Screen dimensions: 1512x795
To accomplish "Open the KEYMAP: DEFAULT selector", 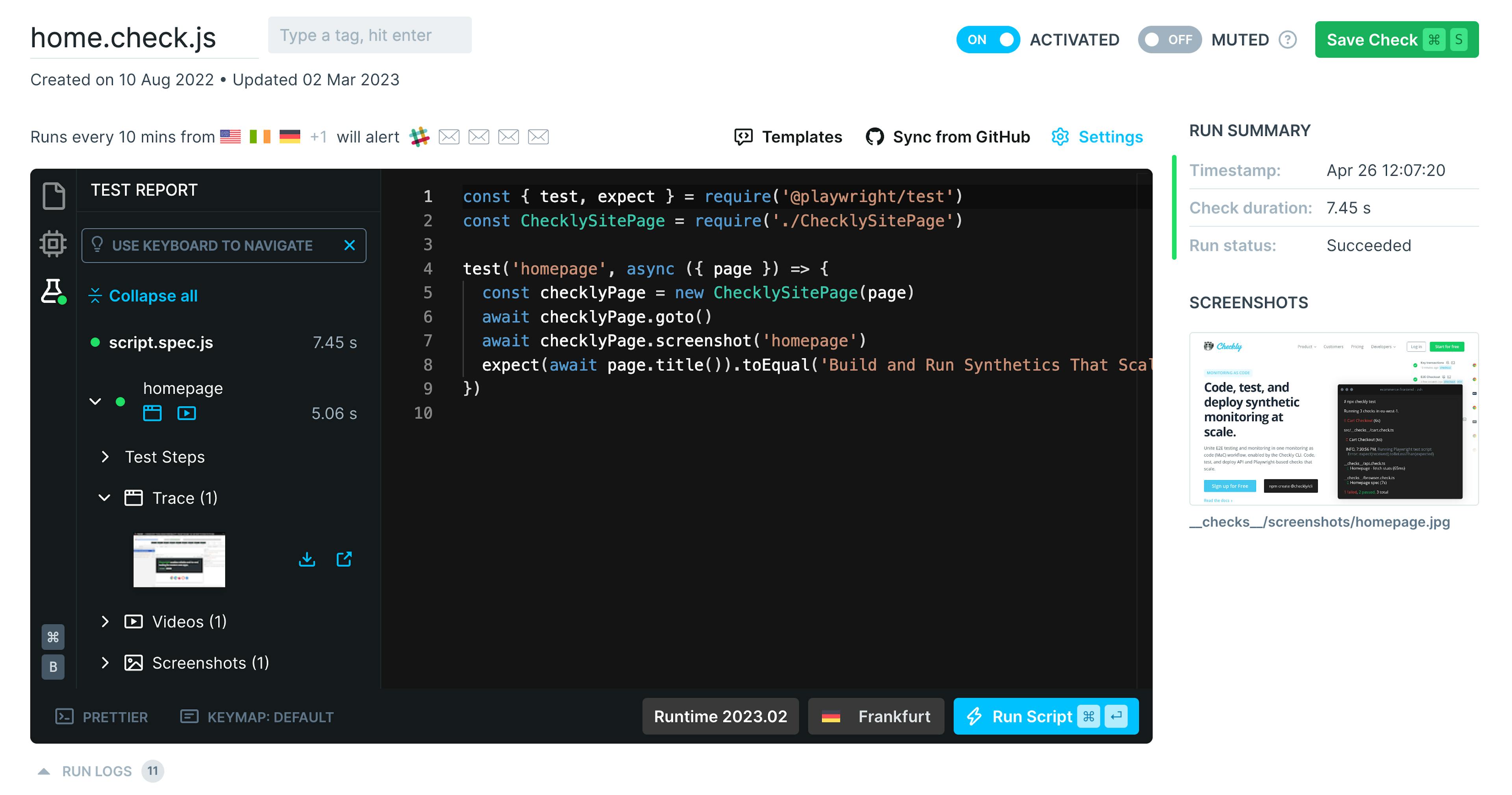I will click(x=256, y=717).
